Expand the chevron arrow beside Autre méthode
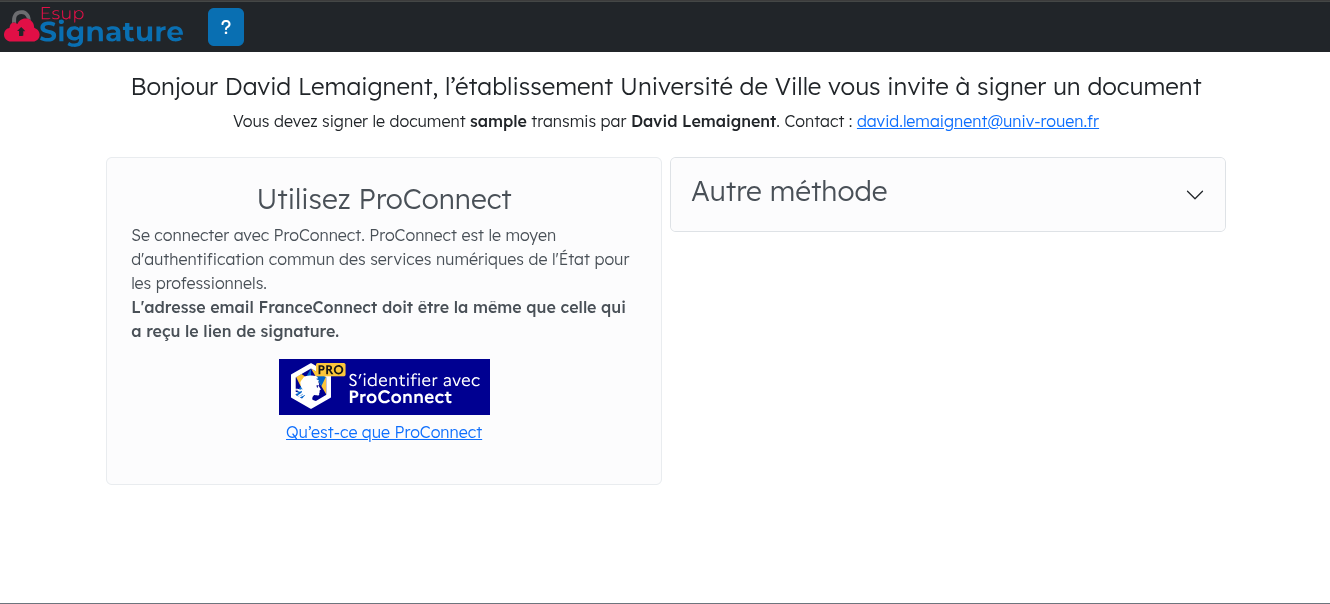Screen dimensions: 1330x604 tap(1194, 195)
